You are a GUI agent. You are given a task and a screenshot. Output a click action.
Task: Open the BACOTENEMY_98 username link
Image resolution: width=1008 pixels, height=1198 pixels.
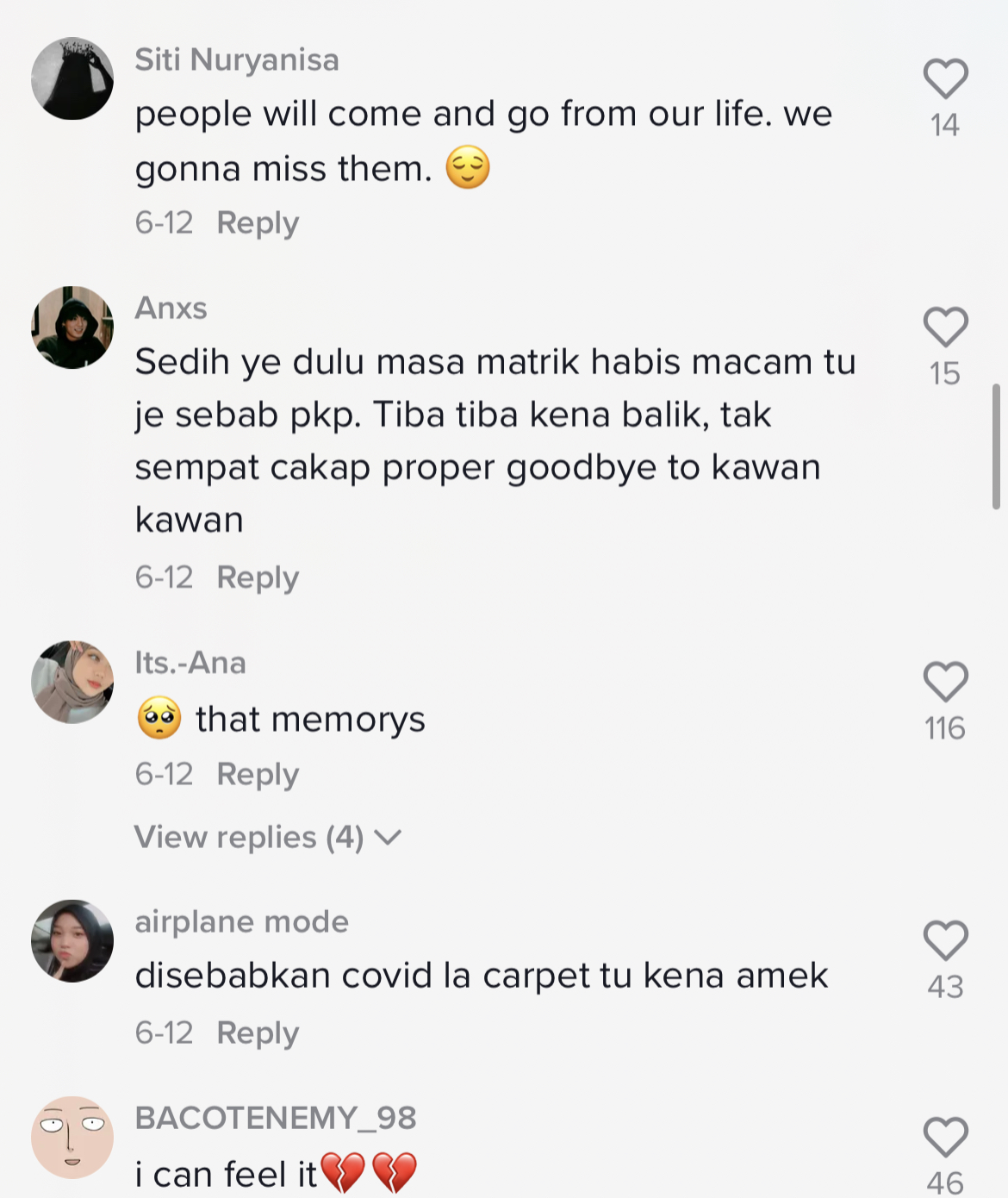276,1118
